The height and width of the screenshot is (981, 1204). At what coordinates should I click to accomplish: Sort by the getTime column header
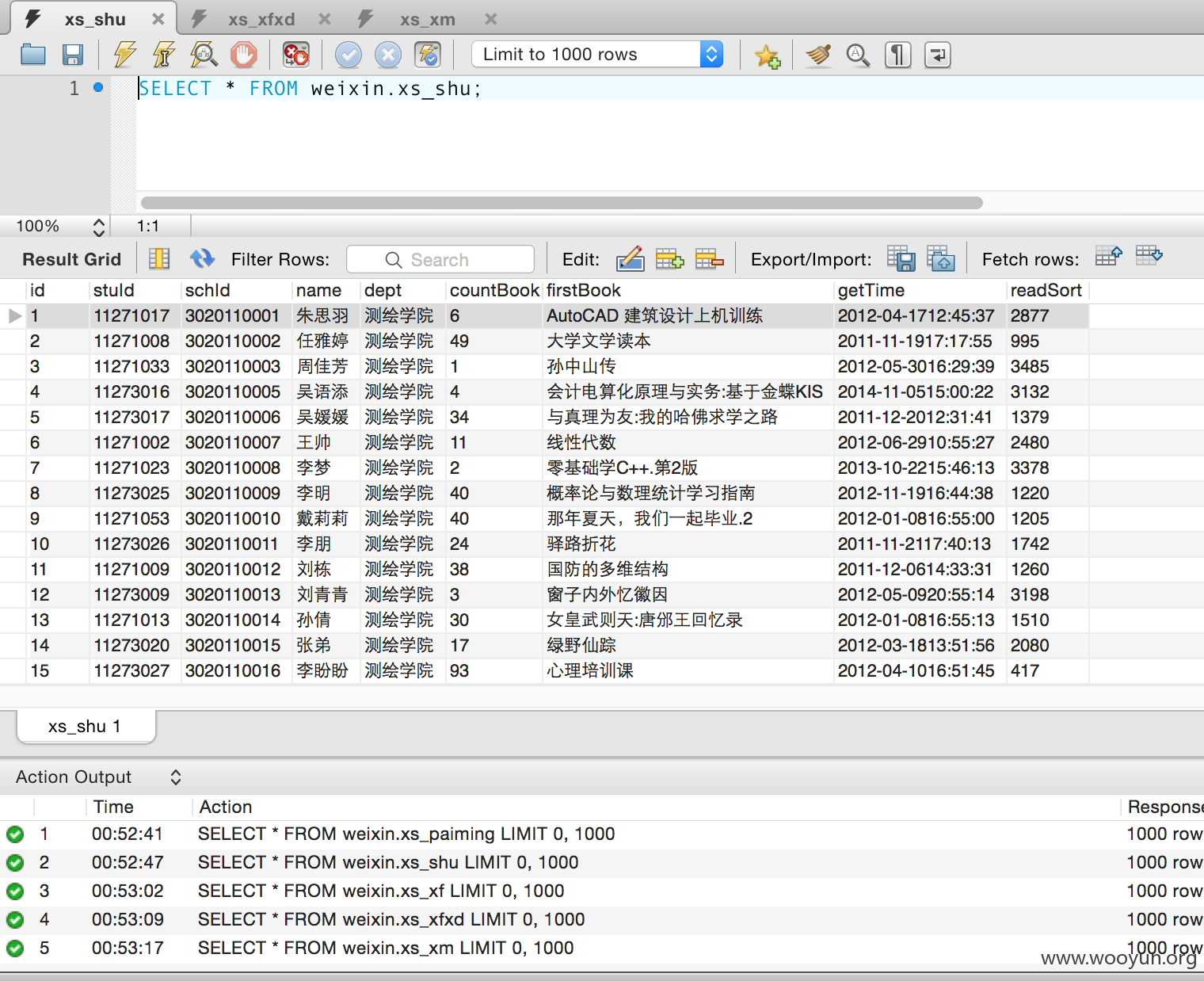(x=920, y=291)
